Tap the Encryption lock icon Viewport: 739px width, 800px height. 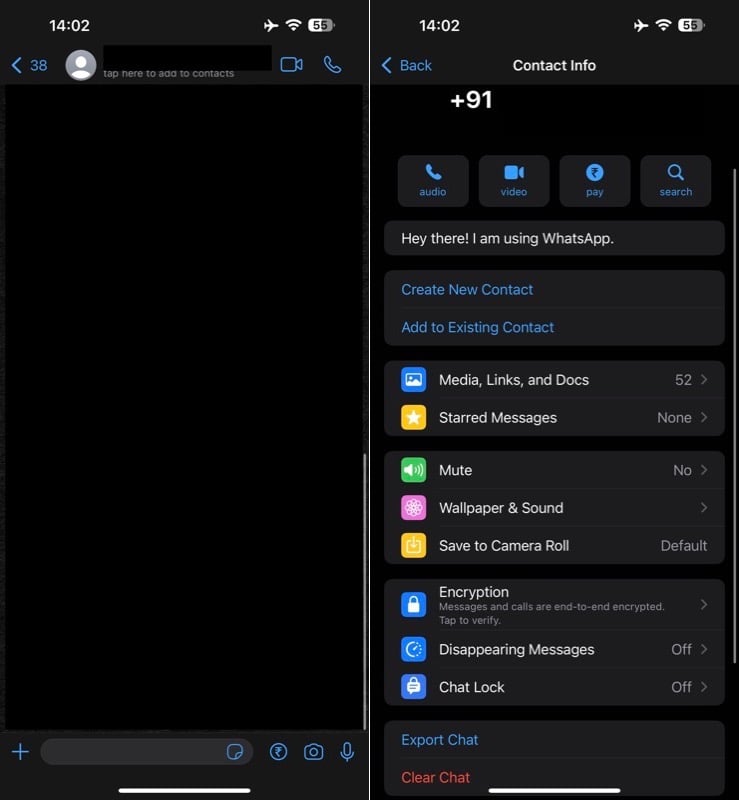point(413,605)
